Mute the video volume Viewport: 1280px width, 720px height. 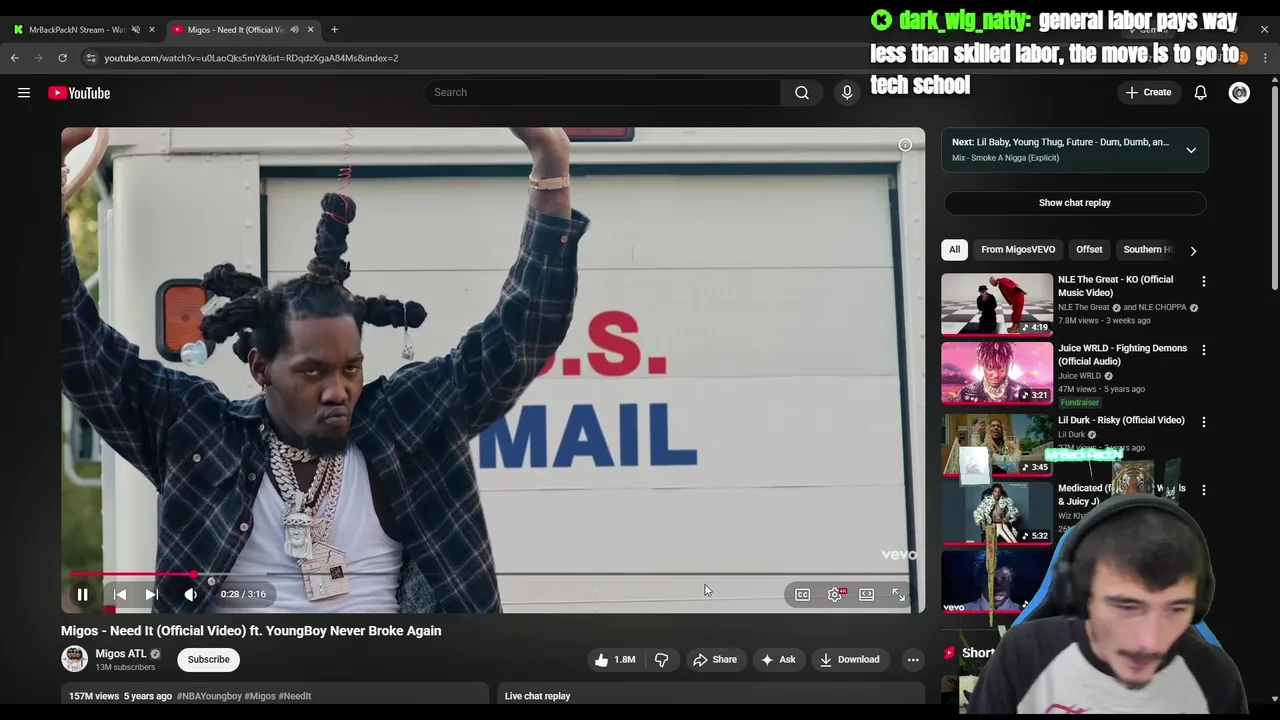point(190,594)
